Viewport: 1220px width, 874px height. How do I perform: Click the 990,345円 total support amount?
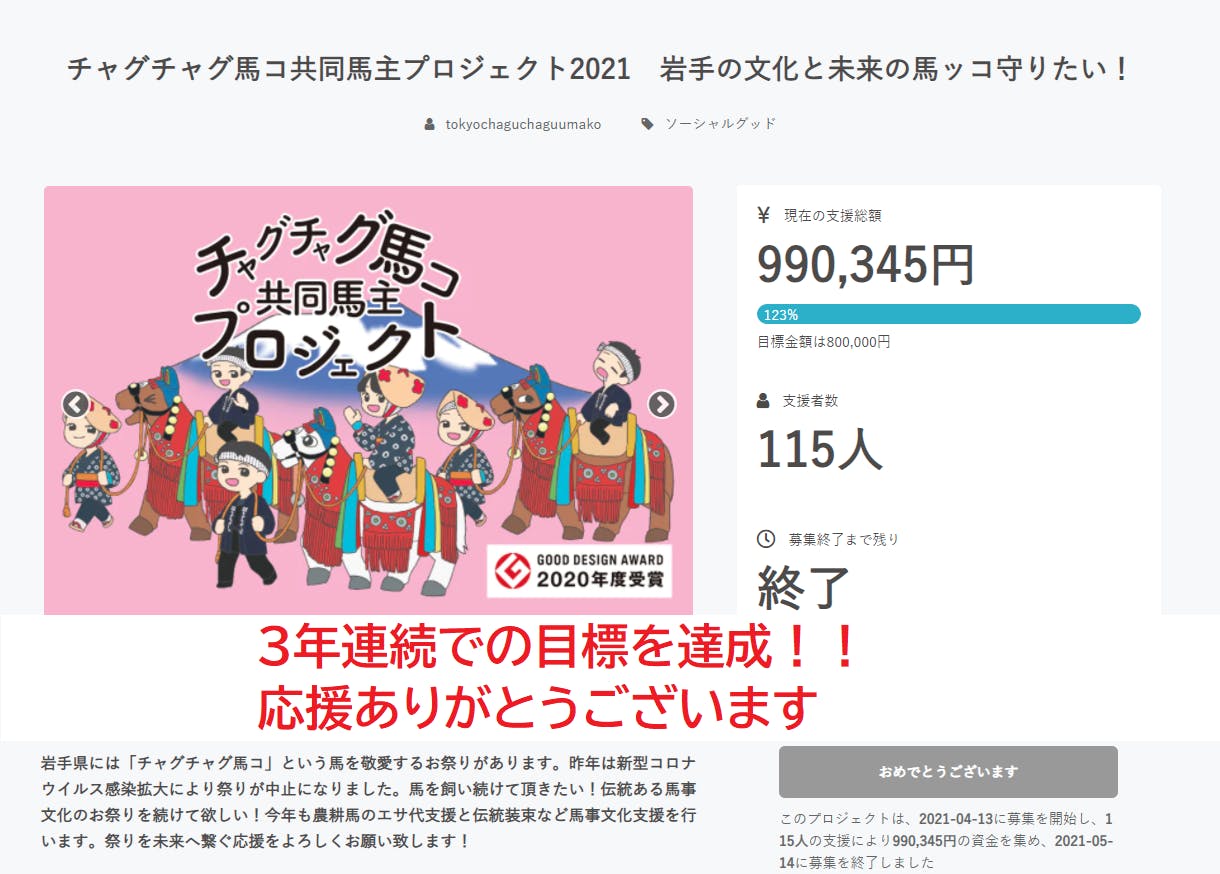click(866, 265)
